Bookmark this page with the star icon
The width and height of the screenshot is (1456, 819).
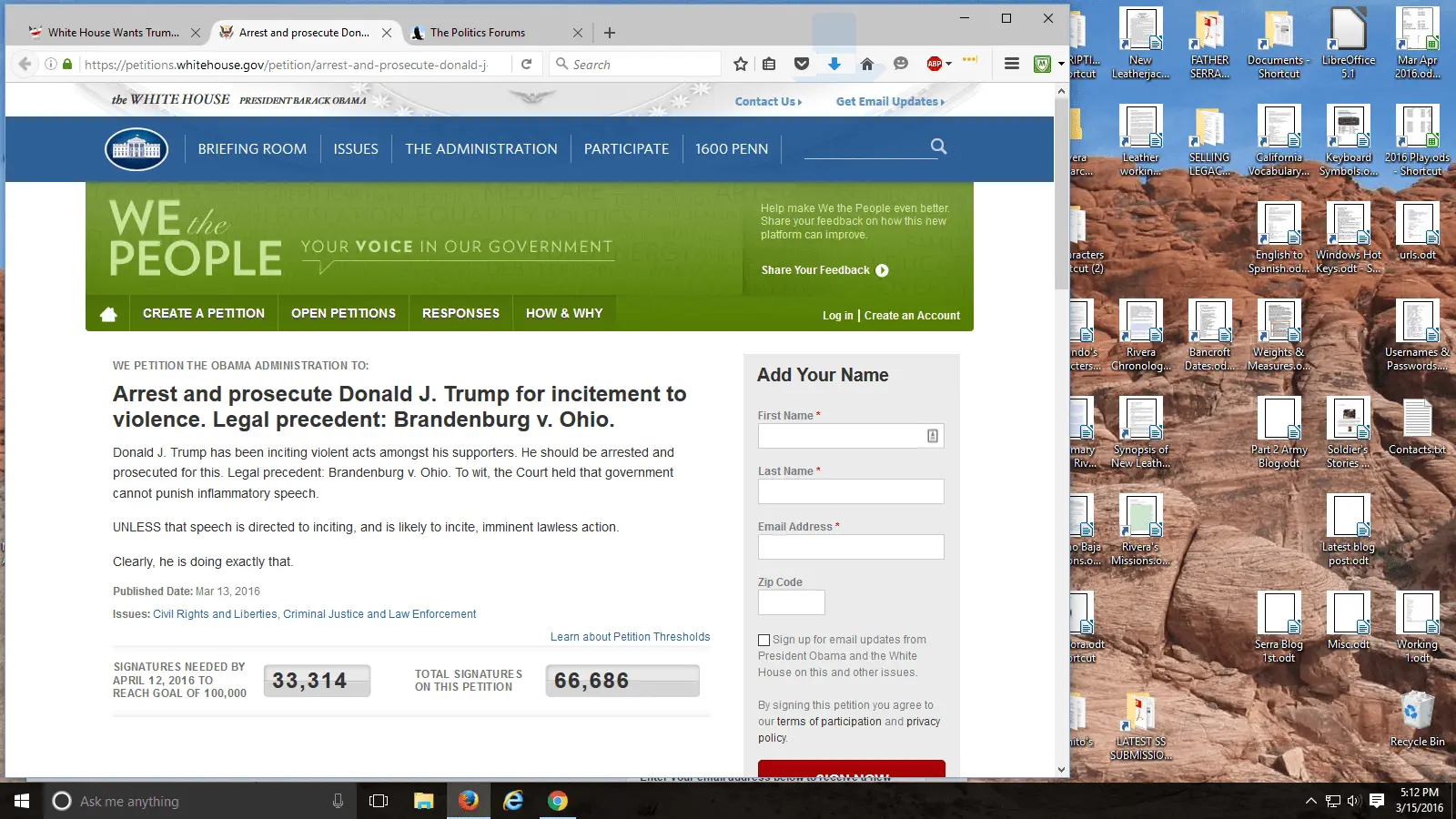point(741,65)
